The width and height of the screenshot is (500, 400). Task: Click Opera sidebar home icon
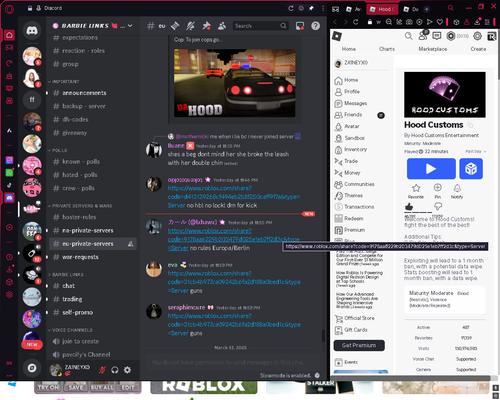(9, 35)
